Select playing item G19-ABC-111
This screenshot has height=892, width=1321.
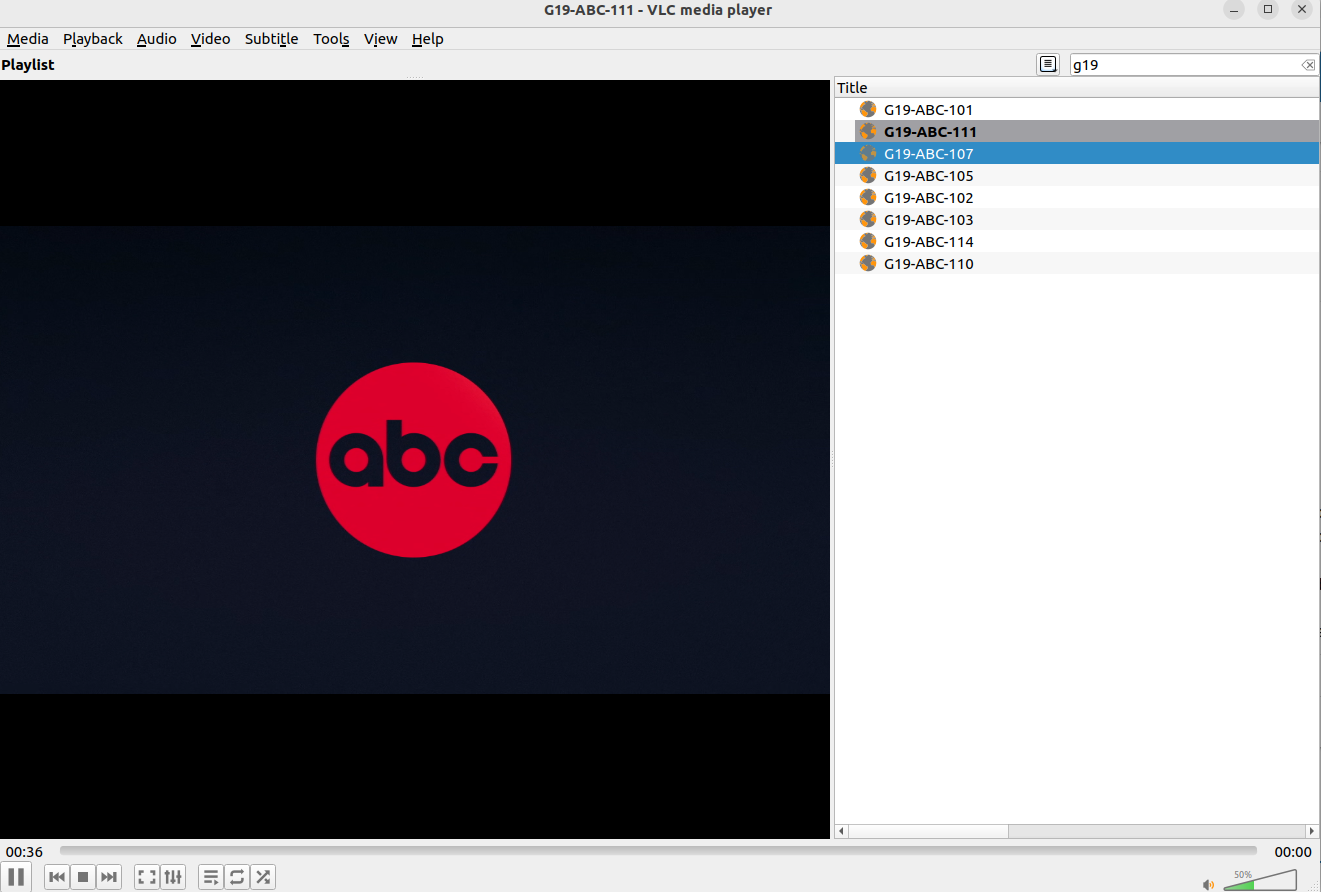[x=1077, y=132]
